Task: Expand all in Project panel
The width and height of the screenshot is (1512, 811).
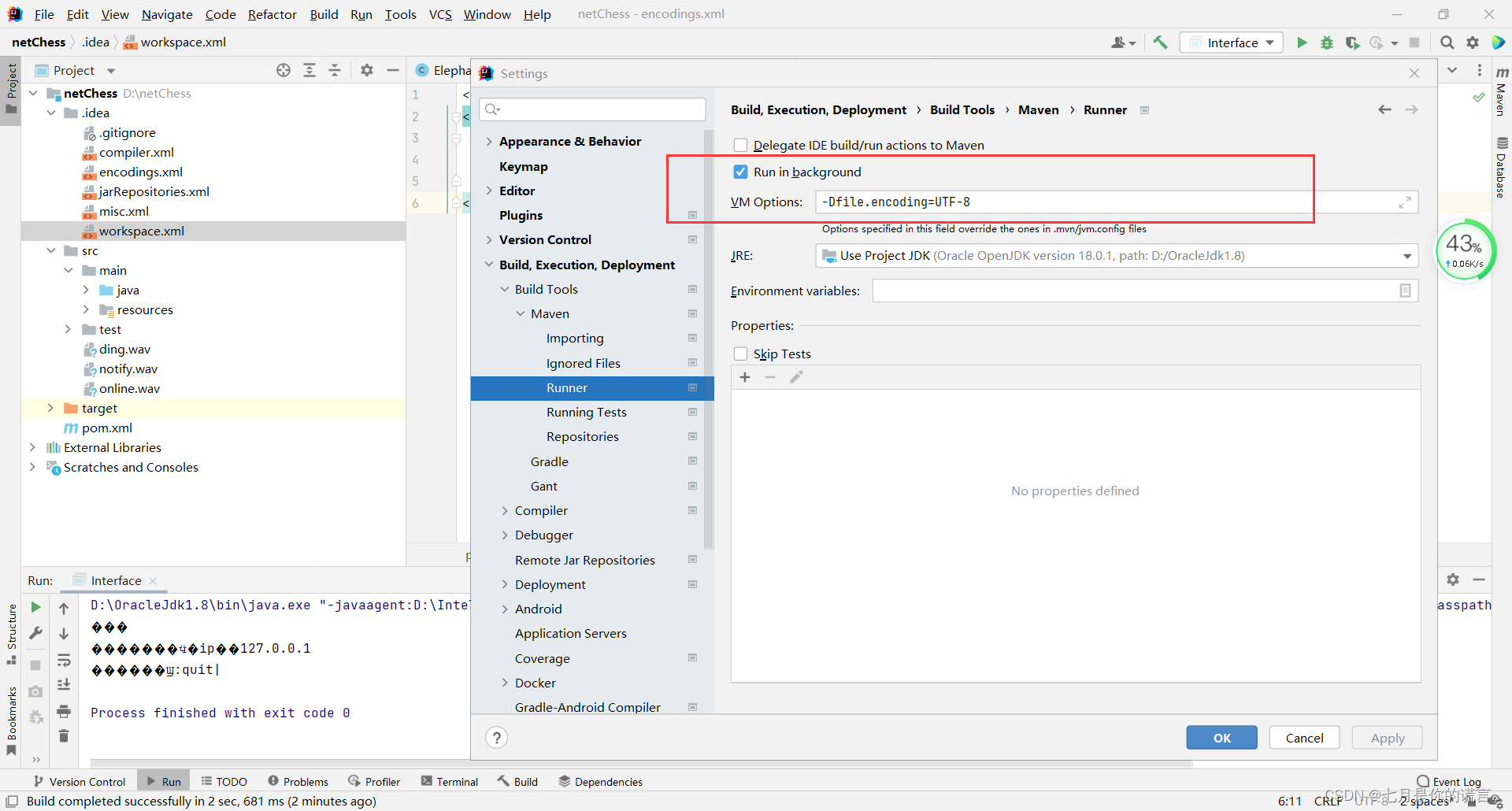Action: (309, 70)
